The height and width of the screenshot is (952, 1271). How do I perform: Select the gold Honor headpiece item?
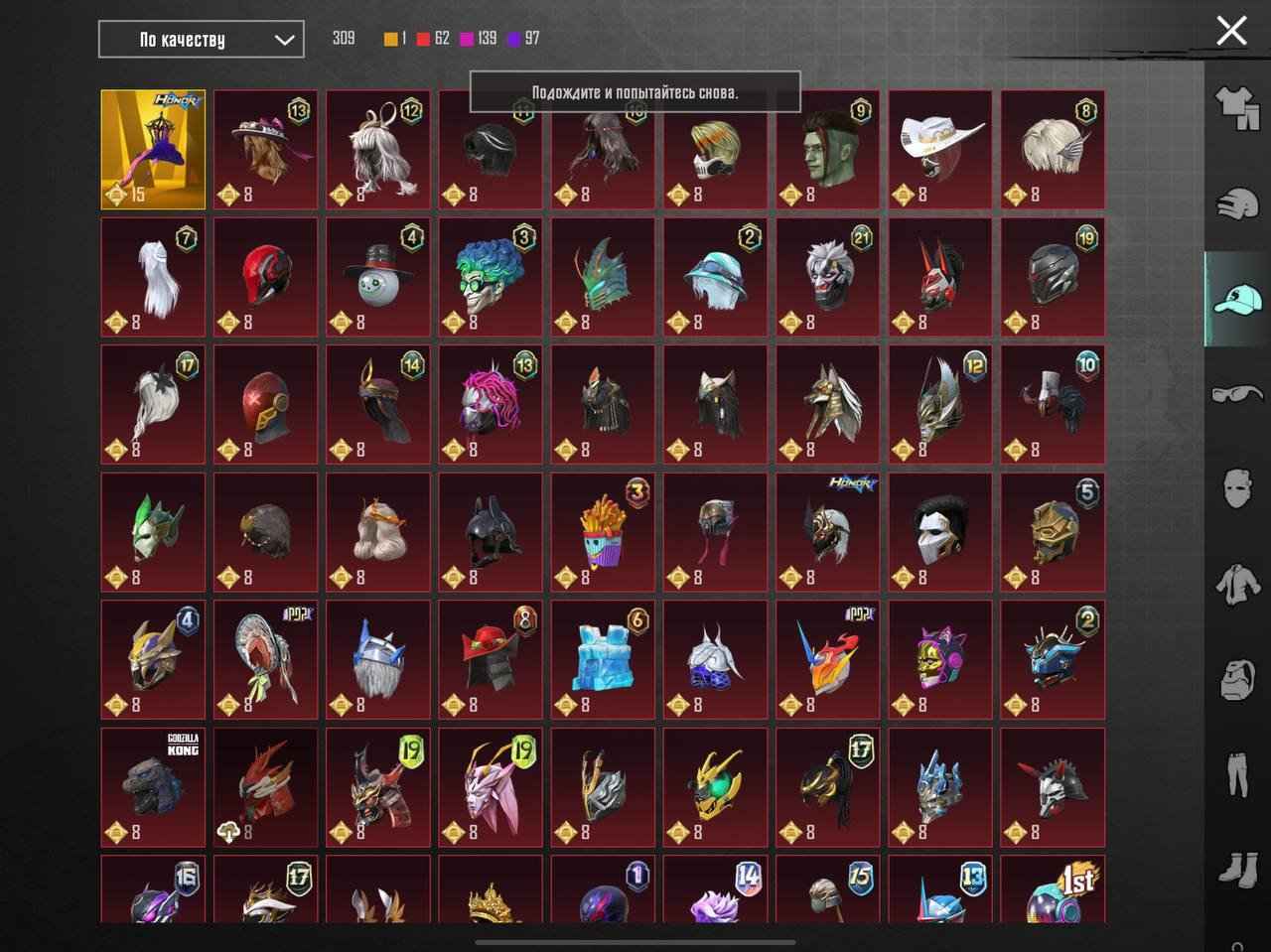pos(153,150)
